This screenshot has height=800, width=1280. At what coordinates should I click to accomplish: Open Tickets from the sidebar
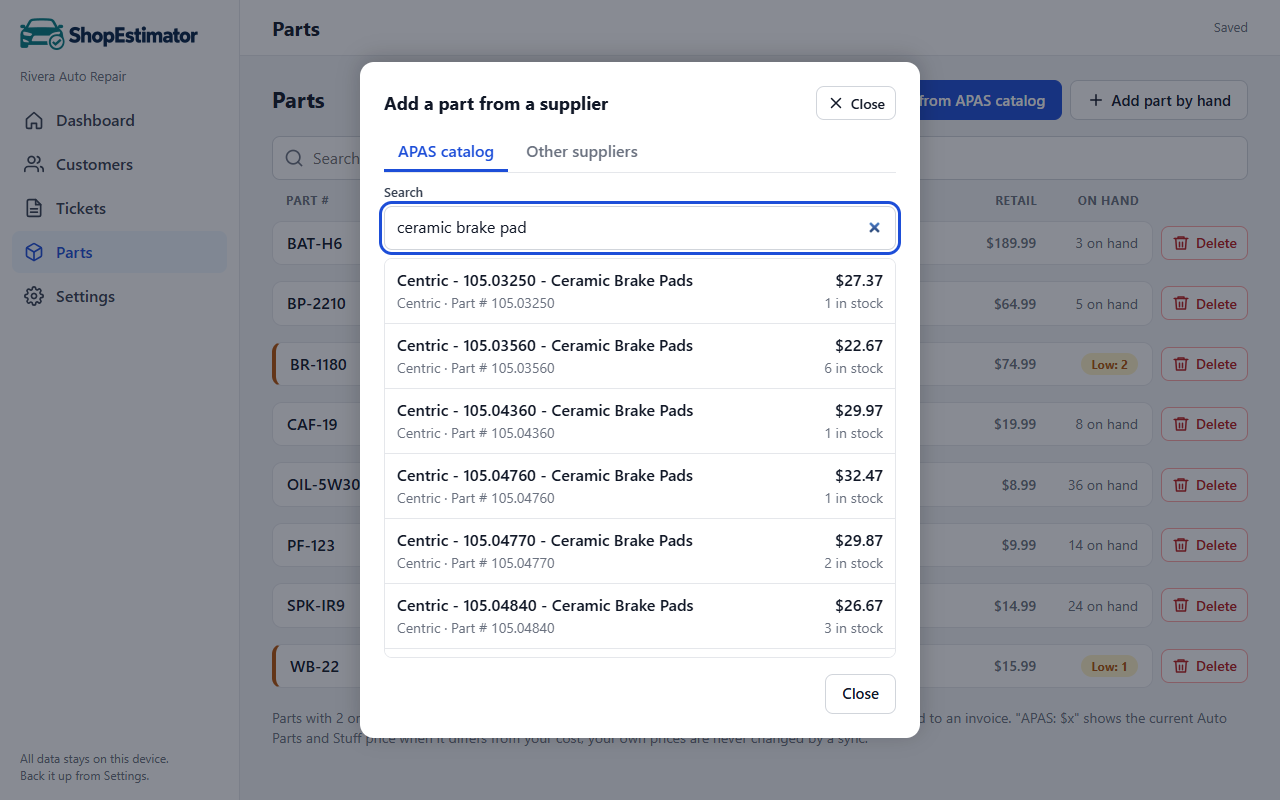tap(120, 209)
